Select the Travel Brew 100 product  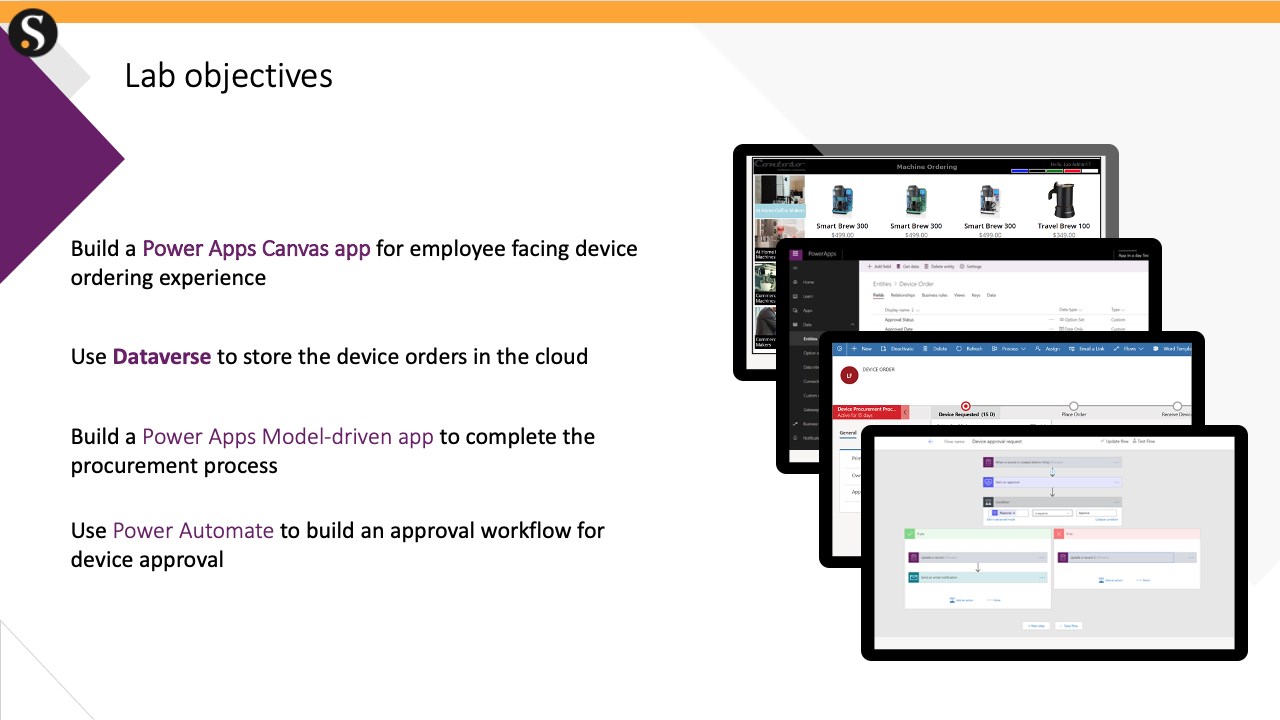tap(1064, 210)
